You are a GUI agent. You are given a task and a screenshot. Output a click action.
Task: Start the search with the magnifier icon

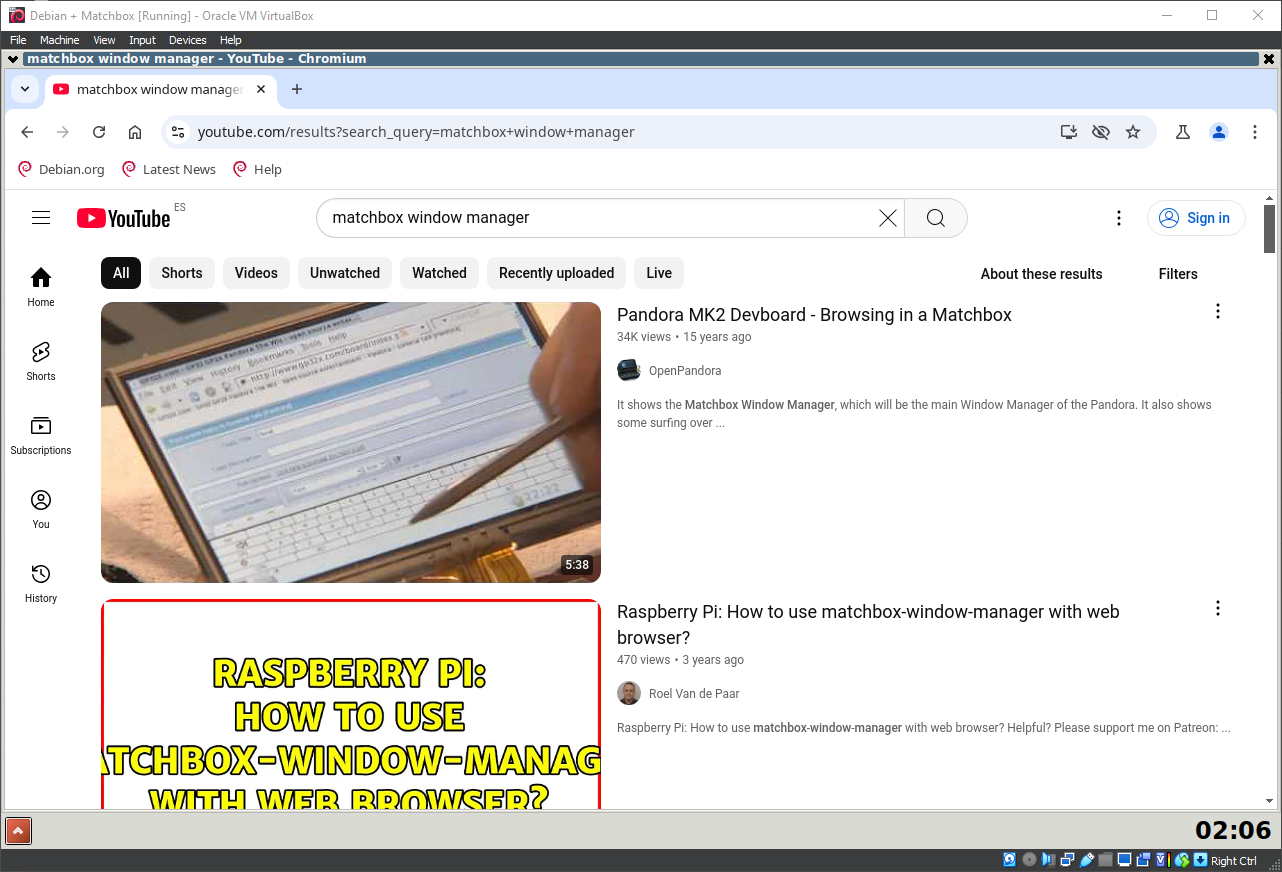coord(934,217)
